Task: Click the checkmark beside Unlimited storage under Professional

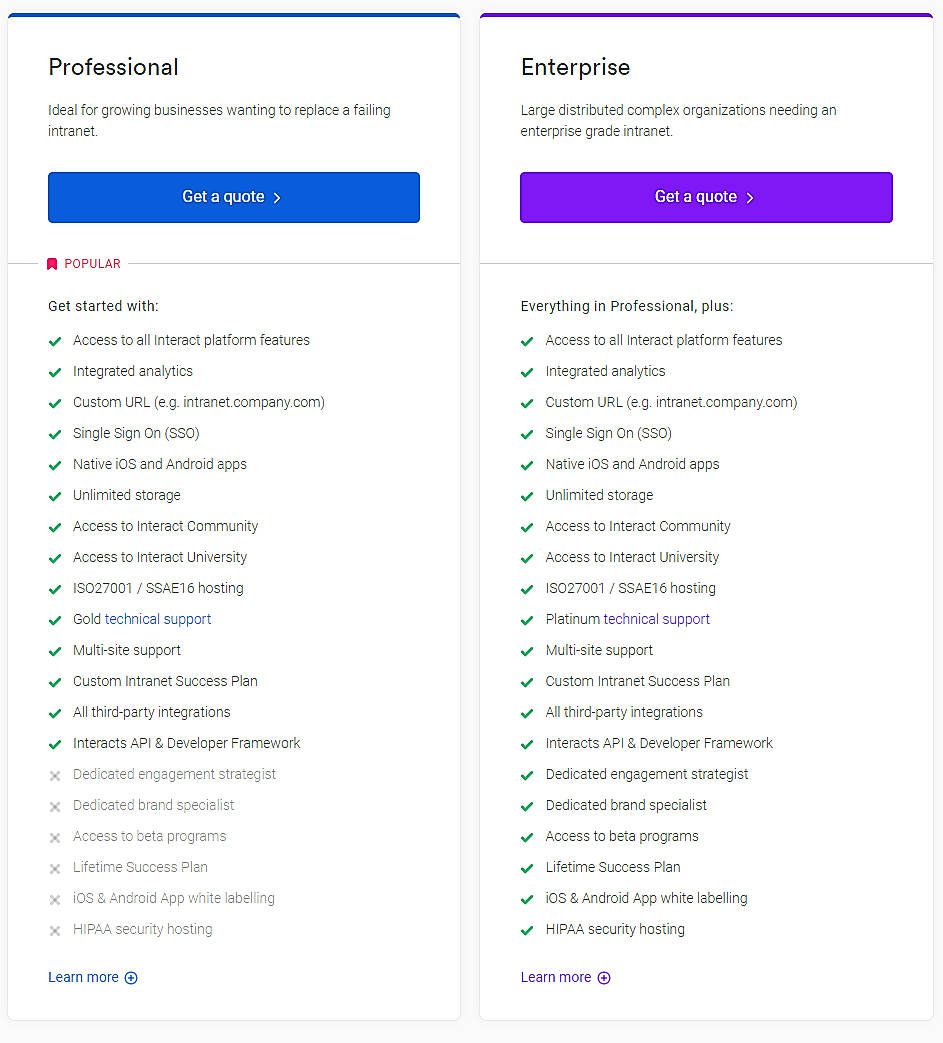Action: [x=55, y=495]
